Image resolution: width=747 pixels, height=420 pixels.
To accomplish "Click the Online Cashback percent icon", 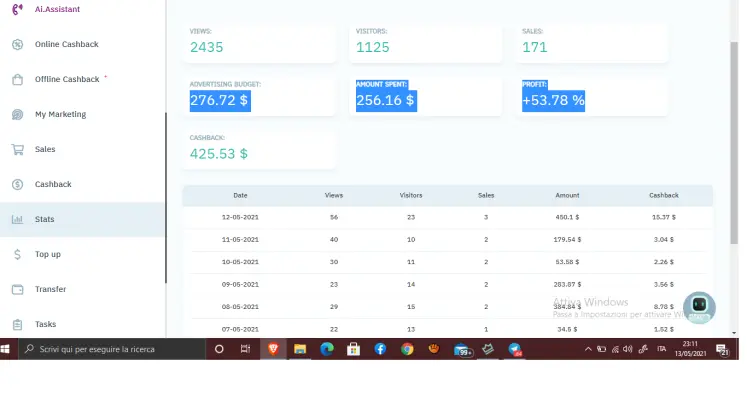I will (18, 44).
